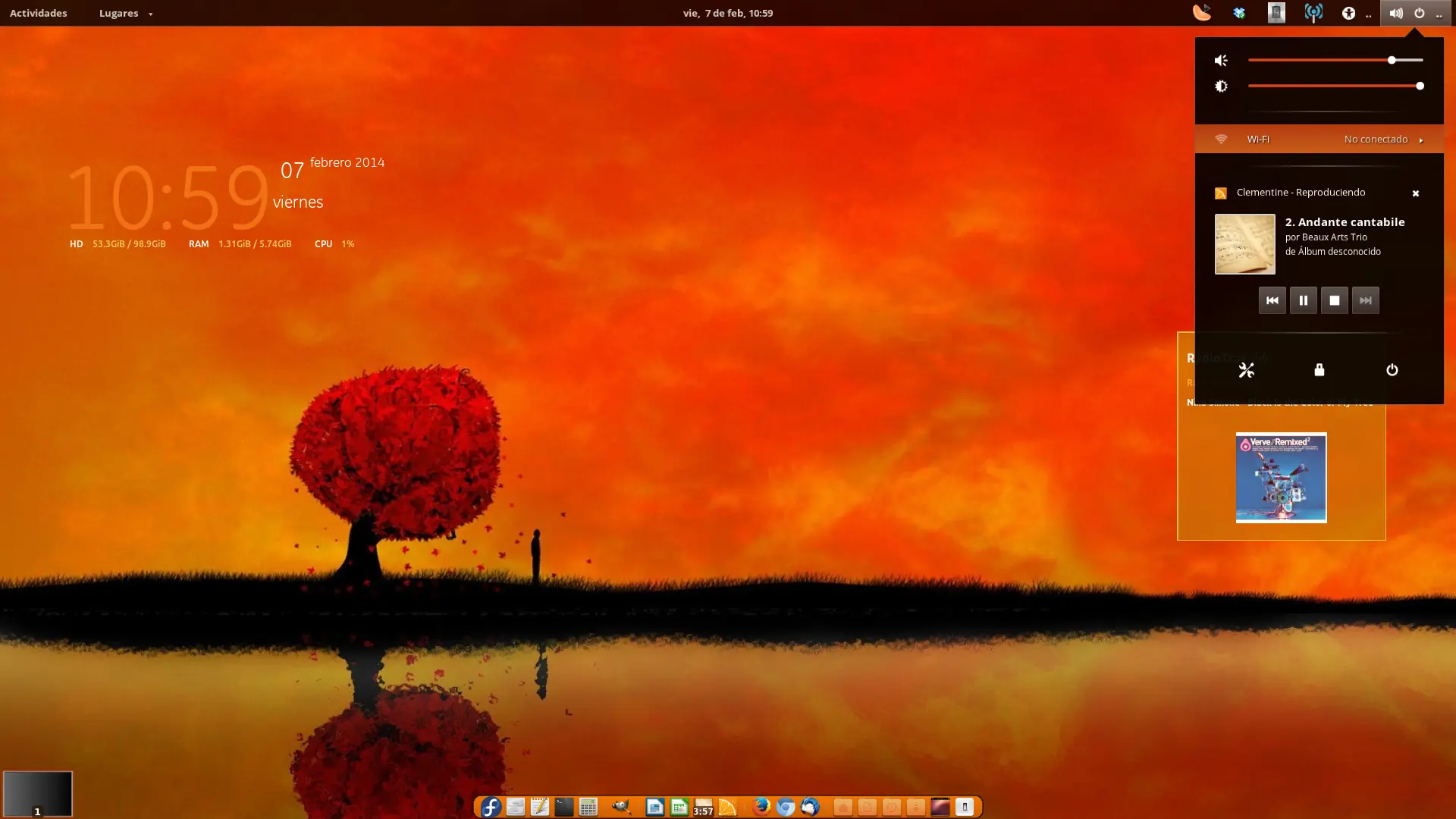This screenshot has height=819, width=1456.
Task: Close the Clementine media notification
Action: (1415, 193)
